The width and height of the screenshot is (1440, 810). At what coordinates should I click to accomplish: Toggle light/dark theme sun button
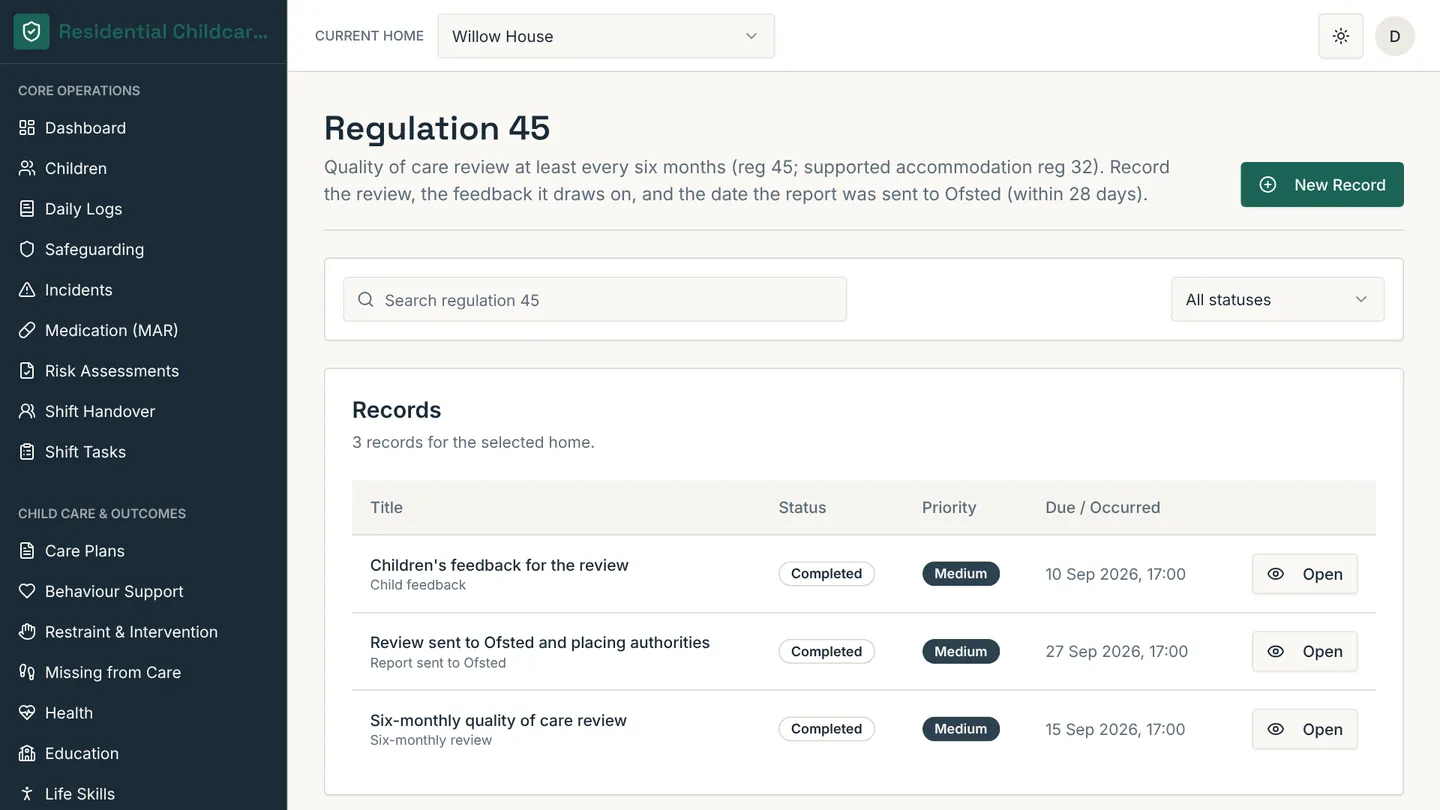point(1341,36)
